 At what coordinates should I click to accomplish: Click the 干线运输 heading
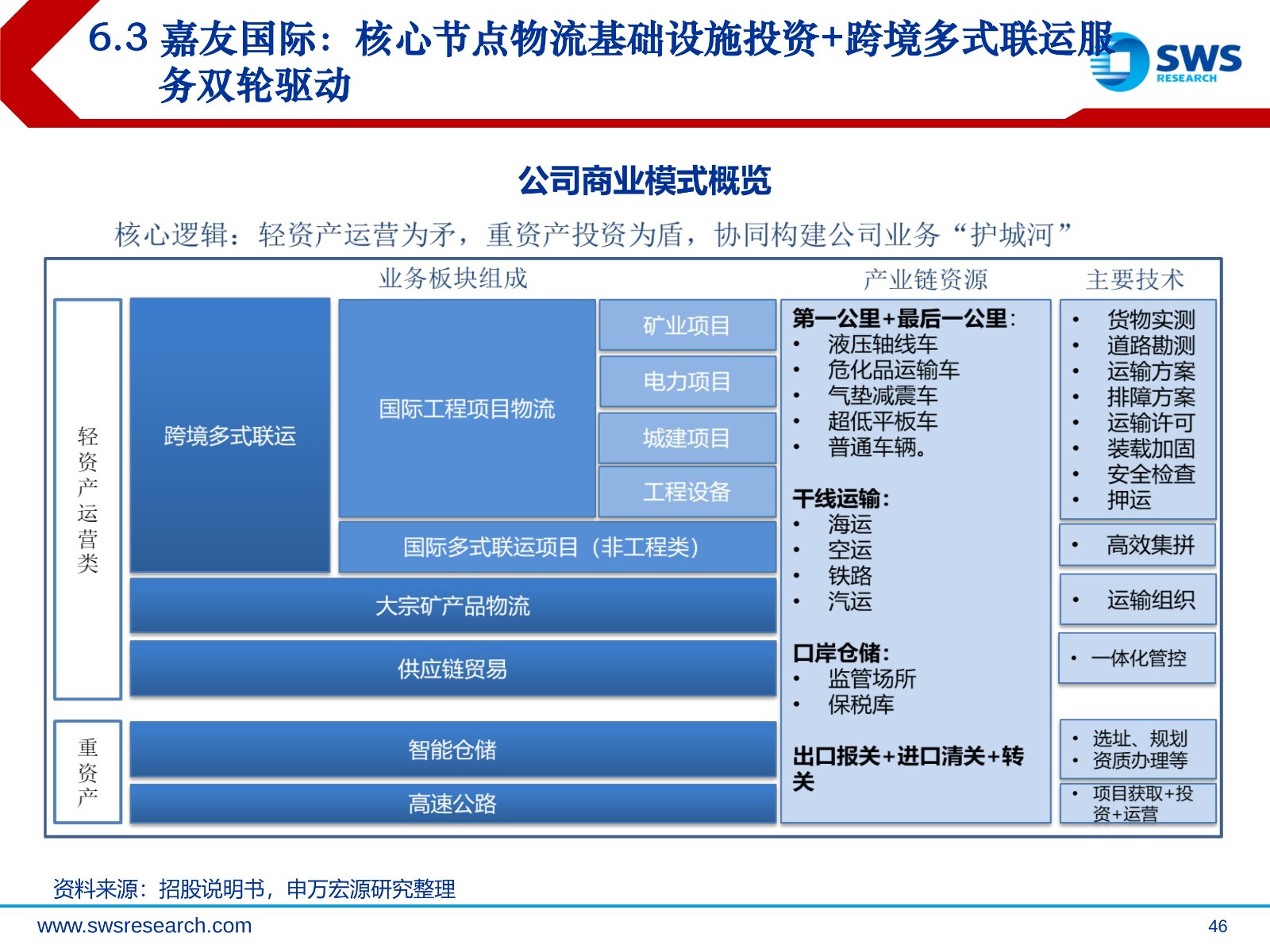point(841,499)
